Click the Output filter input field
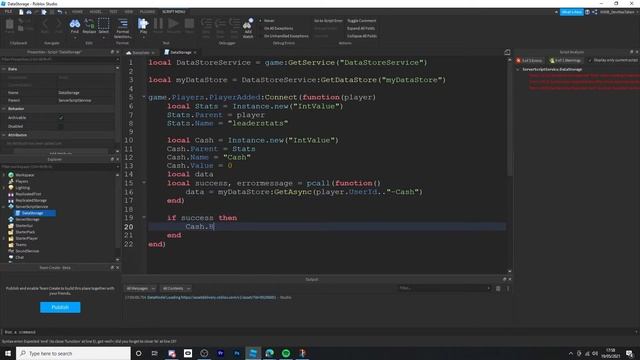 tap(444, 288)
